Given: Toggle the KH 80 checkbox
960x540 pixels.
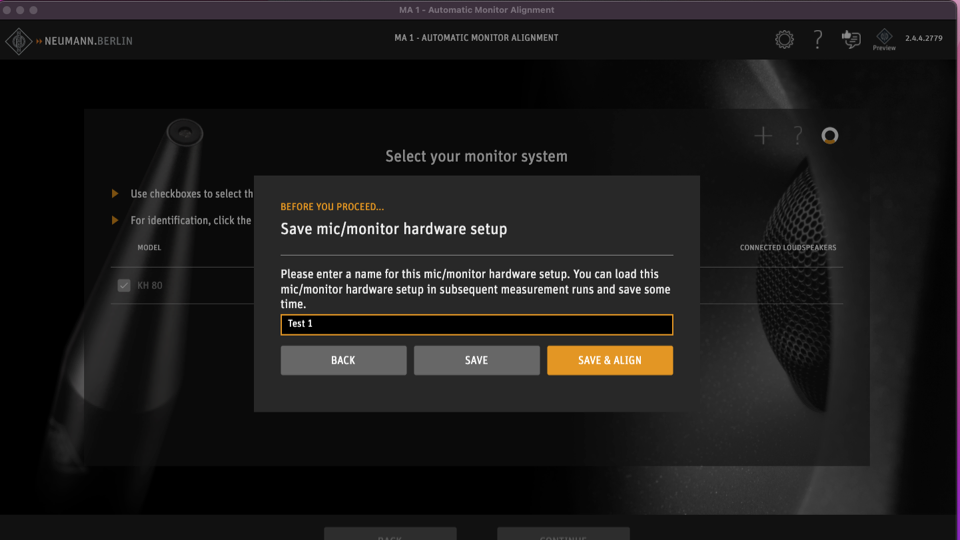Looking at the screenshot, I should point(124,285).
